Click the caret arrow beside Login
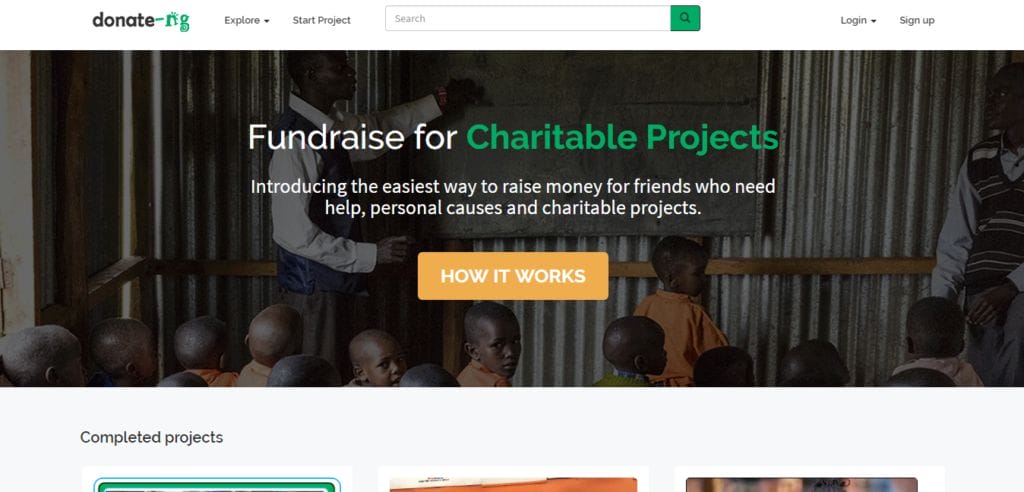Viewport: 1024px width, 492px height. click(x=874, y=21)
